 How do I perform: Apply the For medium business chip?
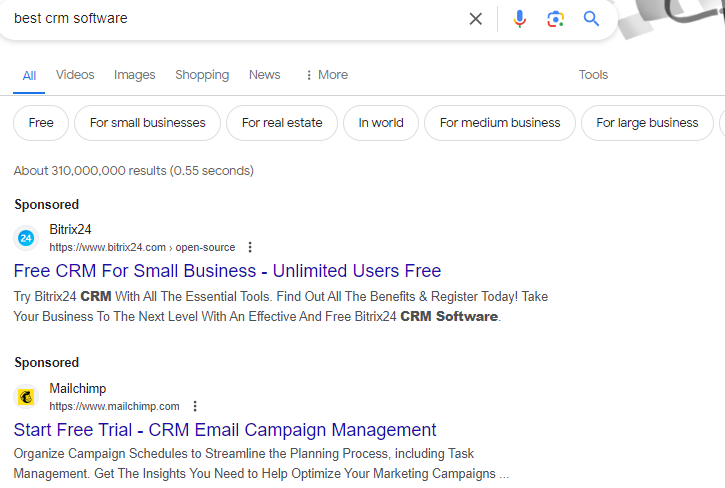point(500,123)
